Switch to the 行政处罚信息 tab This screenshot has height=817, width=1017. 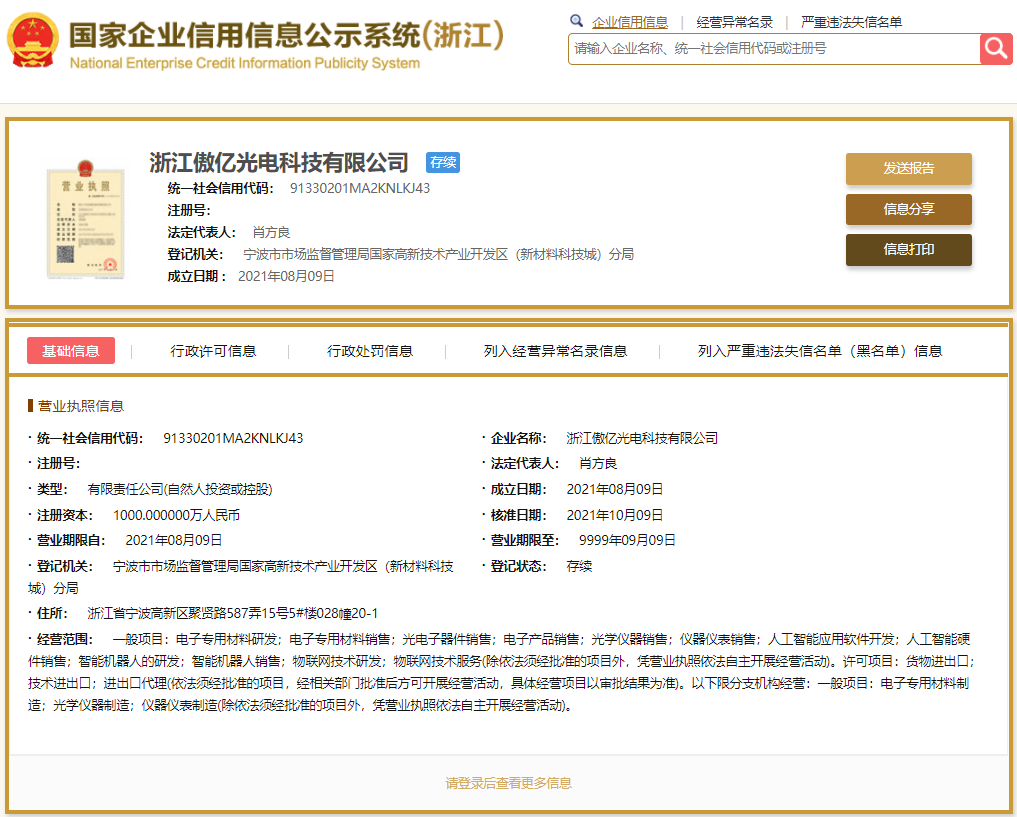pyautogui.click(x=370, y=351)
